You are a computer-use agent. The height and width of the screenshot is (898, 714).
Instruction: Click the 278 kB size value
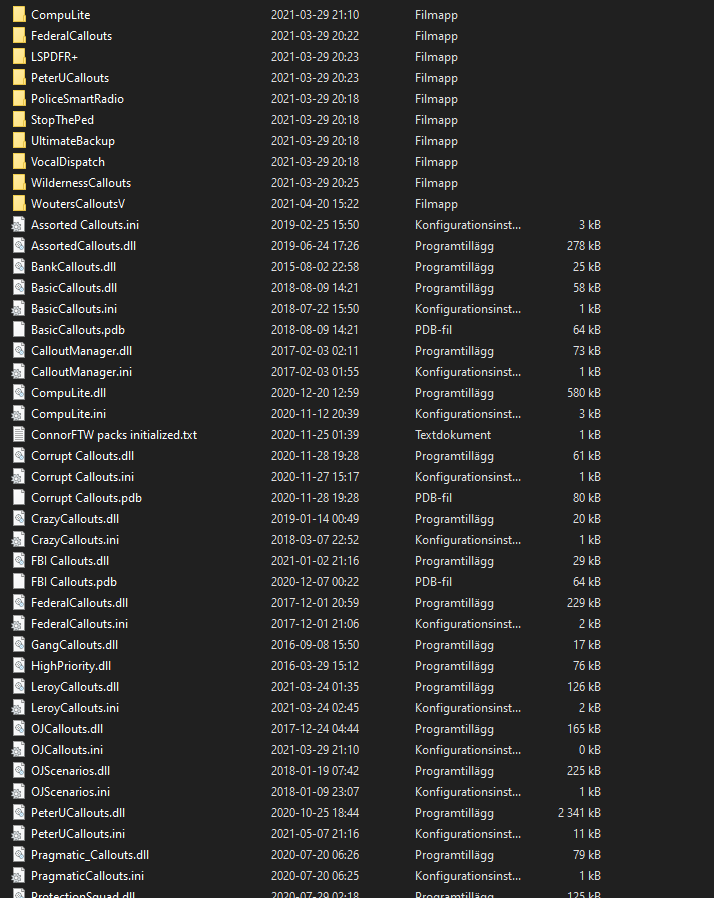click(x=583, y=246)
